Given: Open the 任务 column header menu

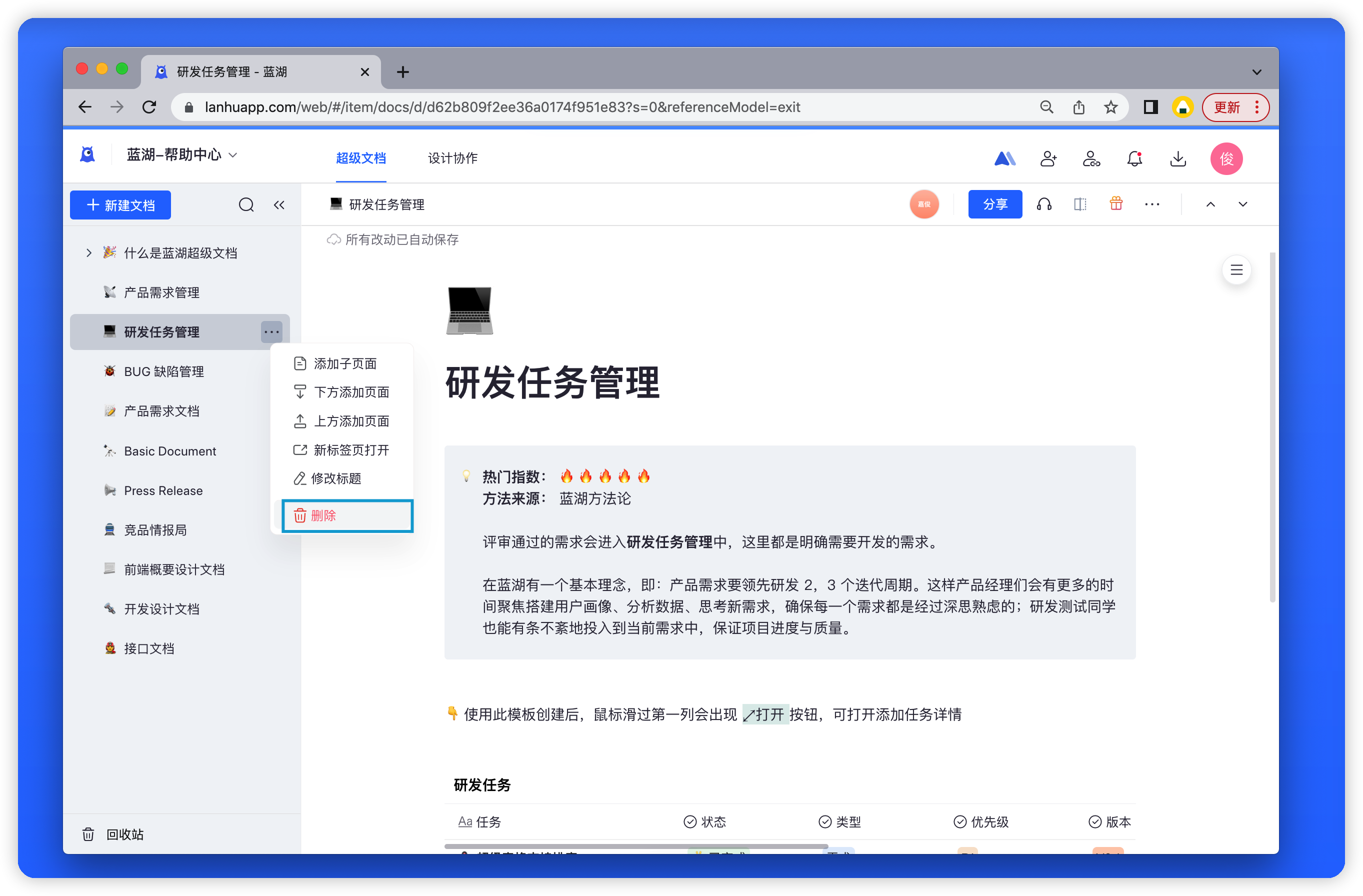Looking at the screenshot, I should [480, 821].
